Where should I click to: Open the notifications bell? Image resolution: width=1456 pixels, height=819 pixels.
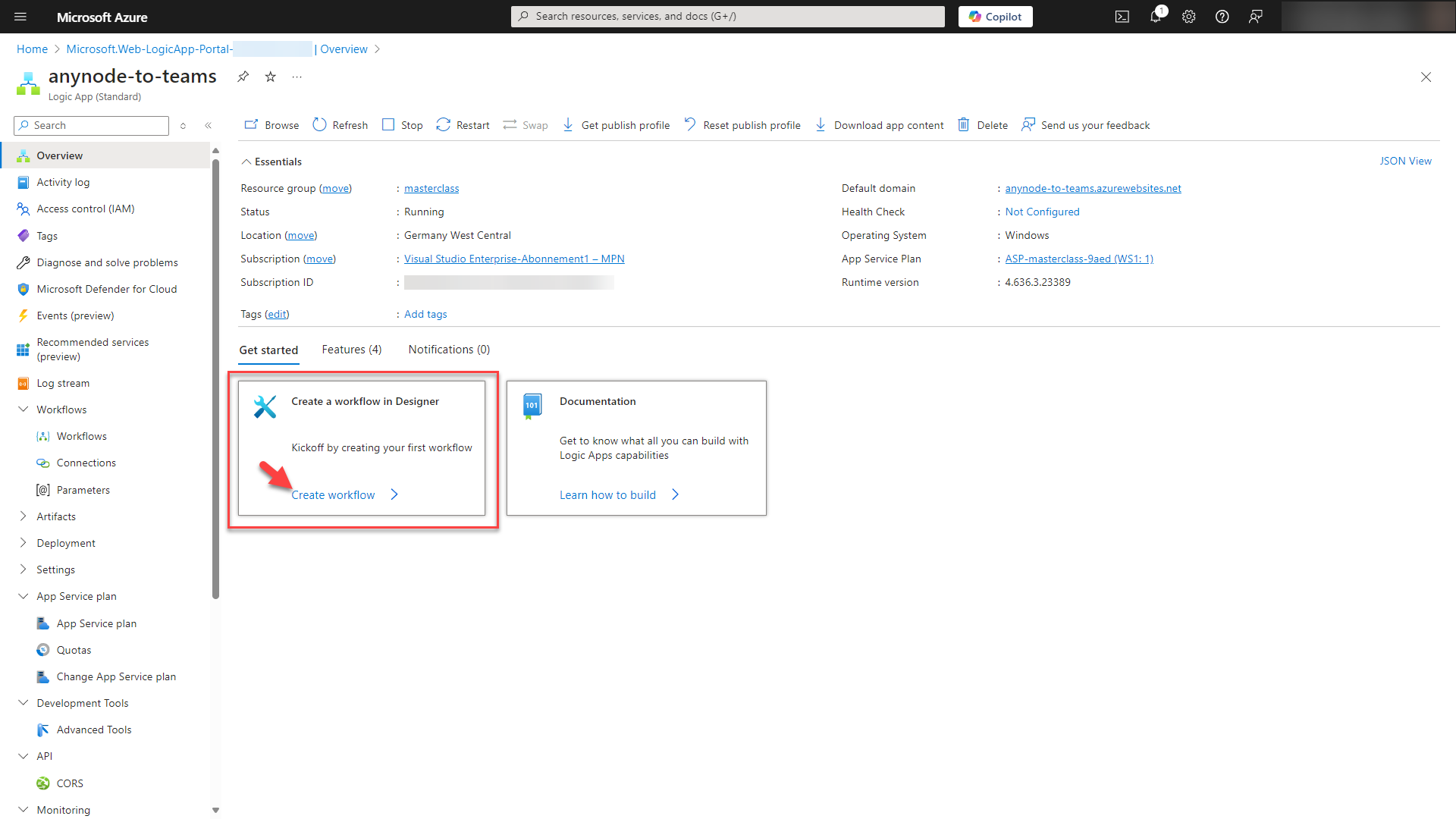pyautogui.click(x=1155, y=16)
